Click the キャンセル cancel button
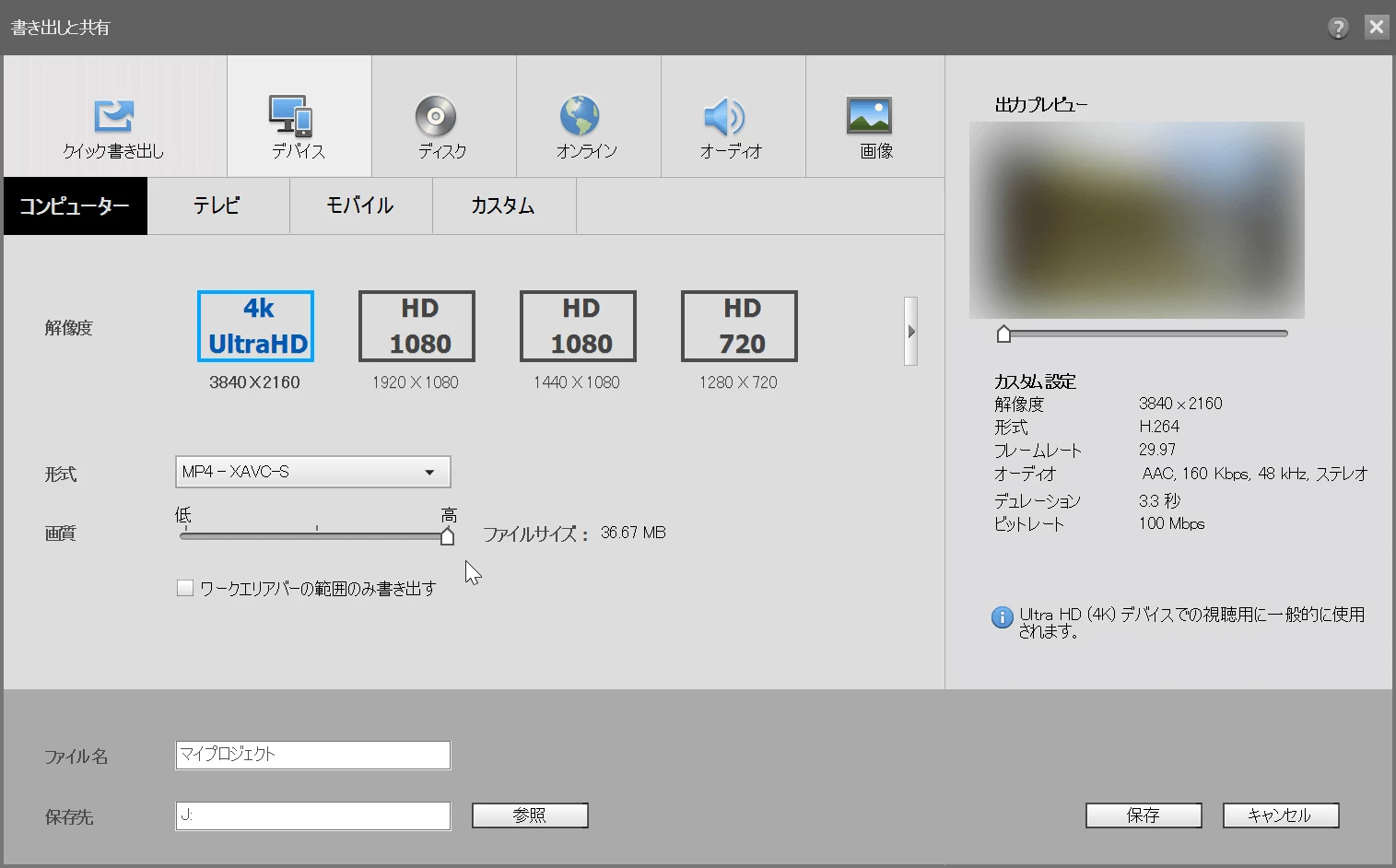The height and width of the screenshot is (868, 1396). [1281, 815]
